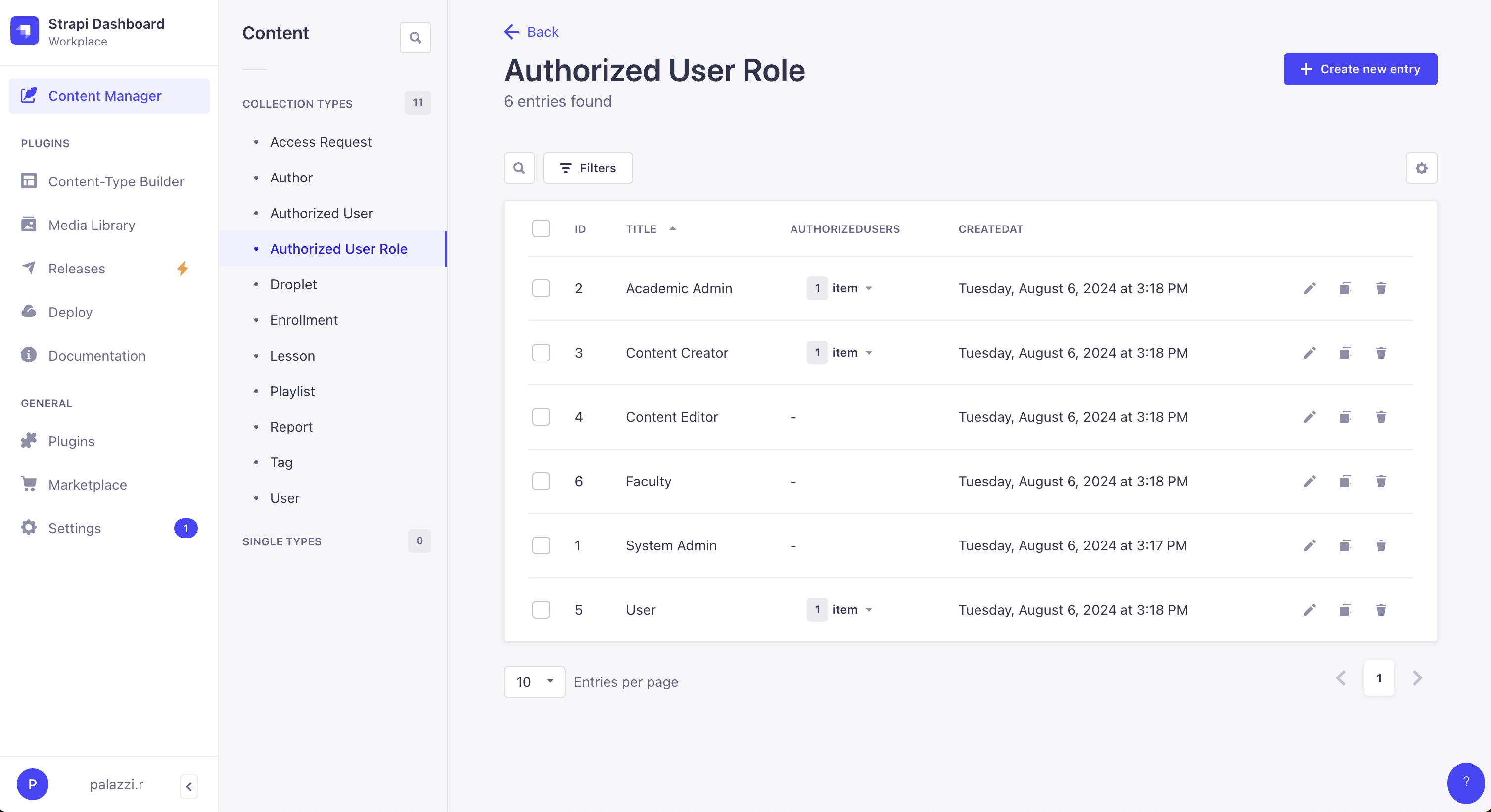This screenshot has width=1491, height=812.
Task: Sort by the Title column header
Action: click(641, 228)
